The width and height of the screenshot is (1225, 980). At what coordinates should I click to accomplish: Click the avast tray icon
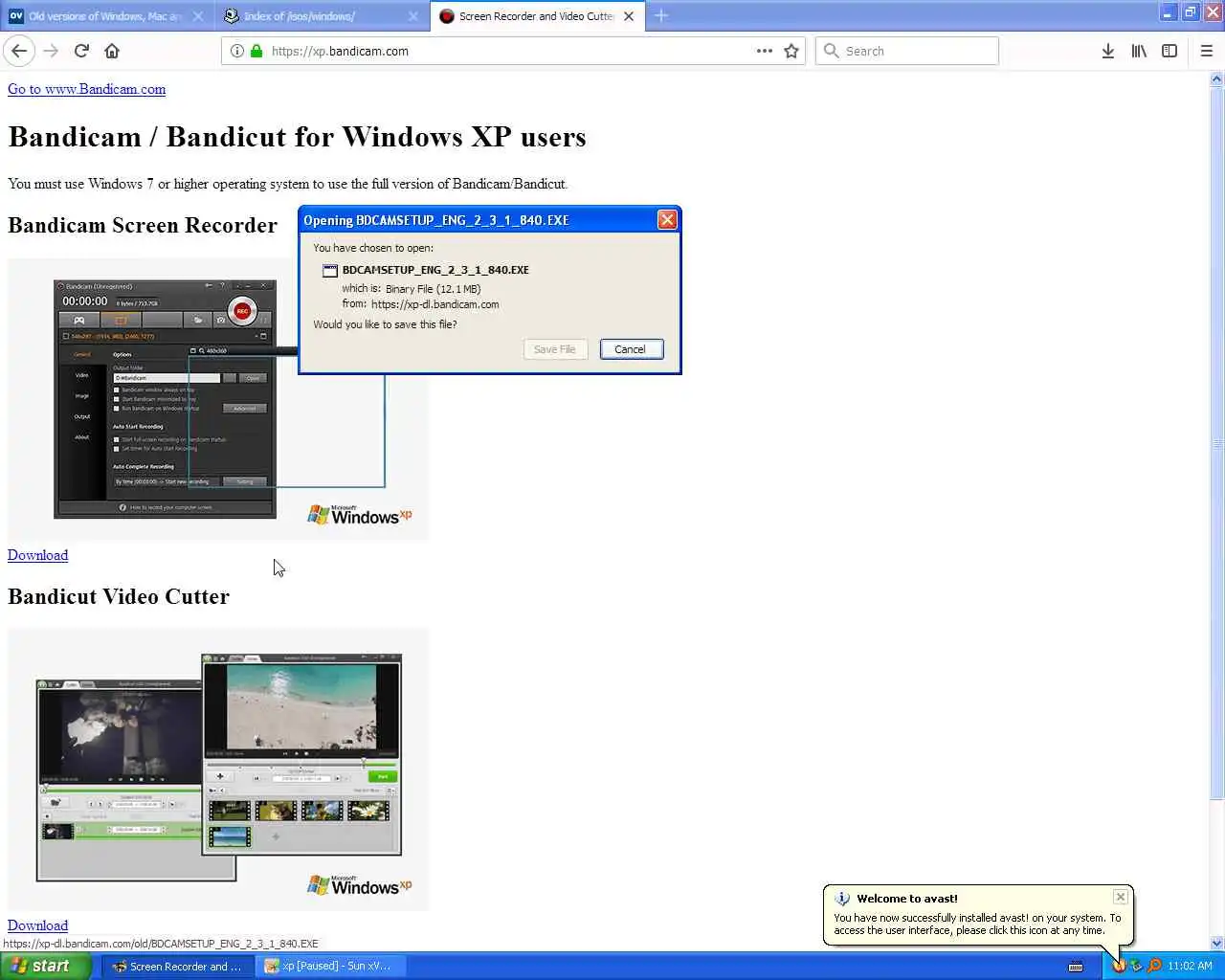(x=1118, y=966)
